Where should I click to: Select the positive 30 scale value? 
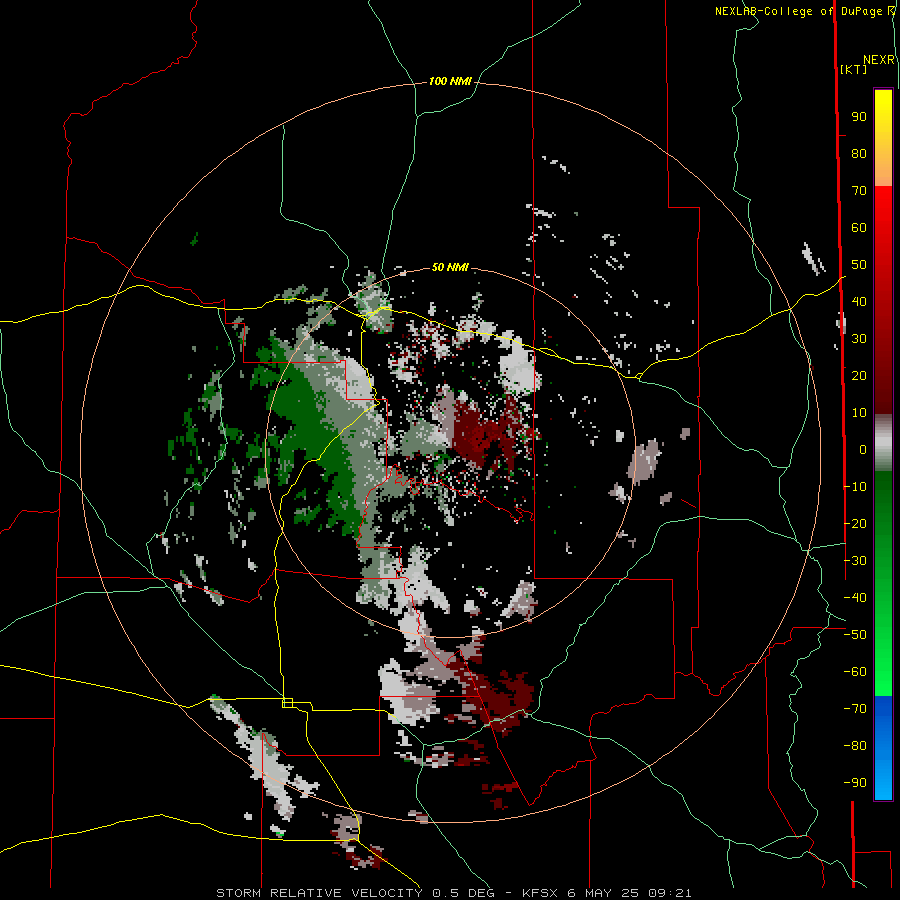pos(859,339)
